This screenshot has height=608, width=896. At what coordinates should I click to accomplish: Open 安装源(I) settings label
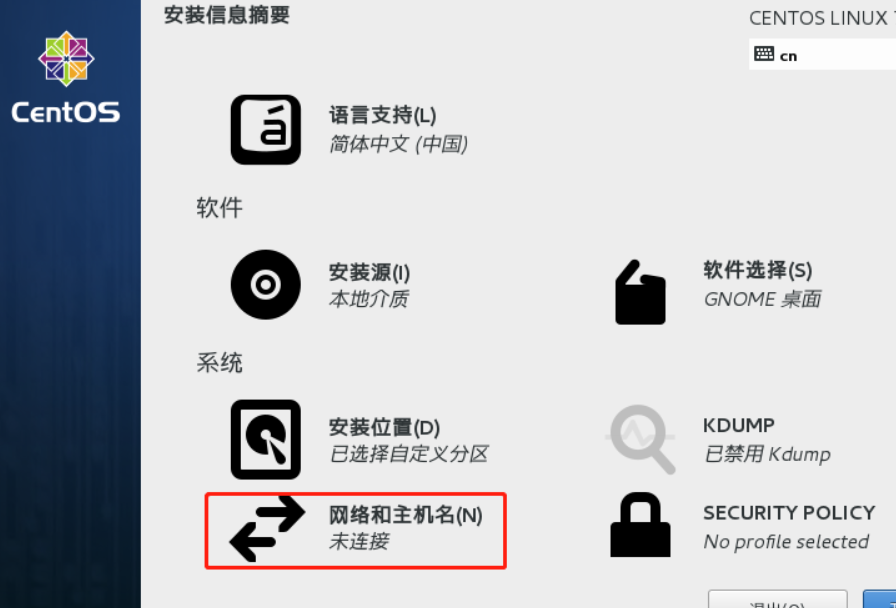[x=369, y=272]
